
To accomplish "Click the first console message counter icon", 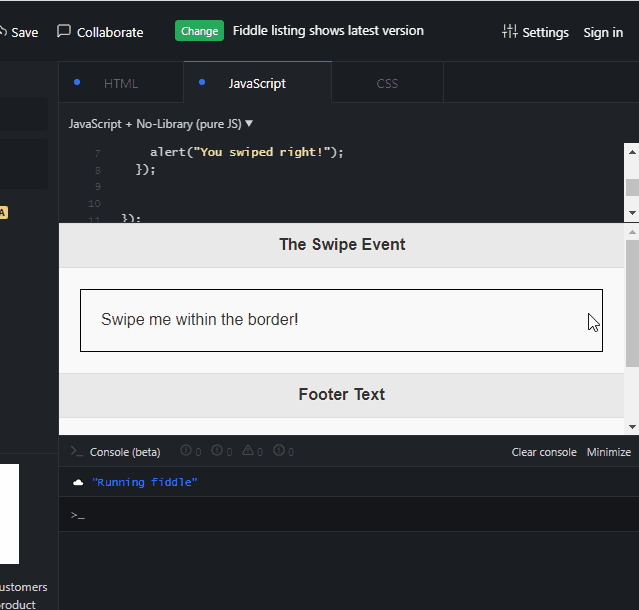I will coord(186,451).
